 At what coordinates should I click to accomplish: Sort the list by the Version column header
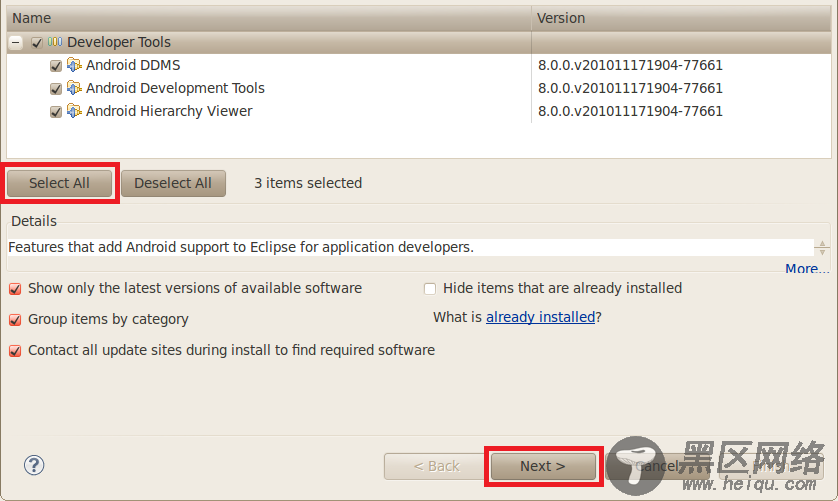[681, 18]
